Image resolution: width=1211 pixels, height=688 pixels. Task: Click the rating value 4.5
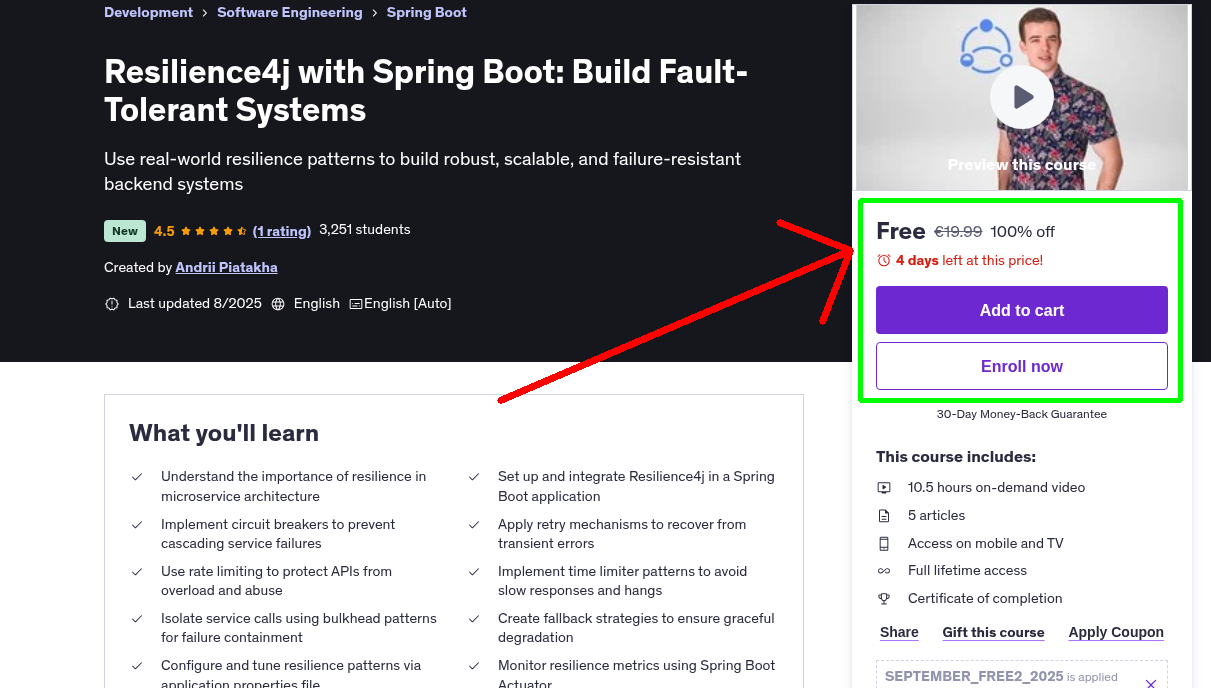164,231
